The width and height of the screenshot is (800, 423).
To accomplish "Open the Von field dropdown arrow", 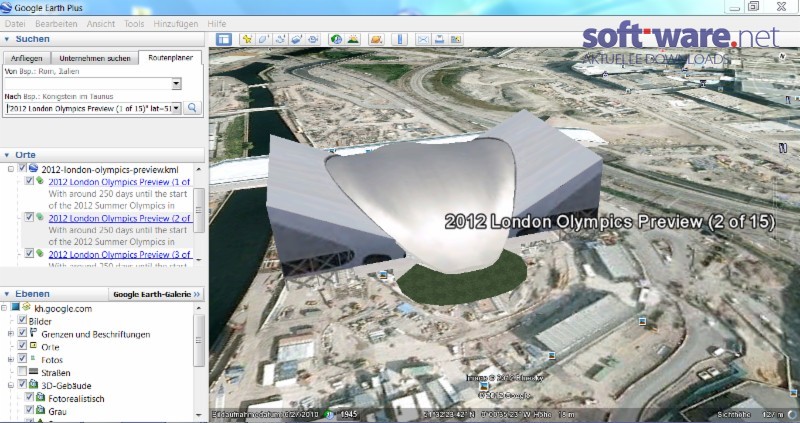I will coord(177,84).
